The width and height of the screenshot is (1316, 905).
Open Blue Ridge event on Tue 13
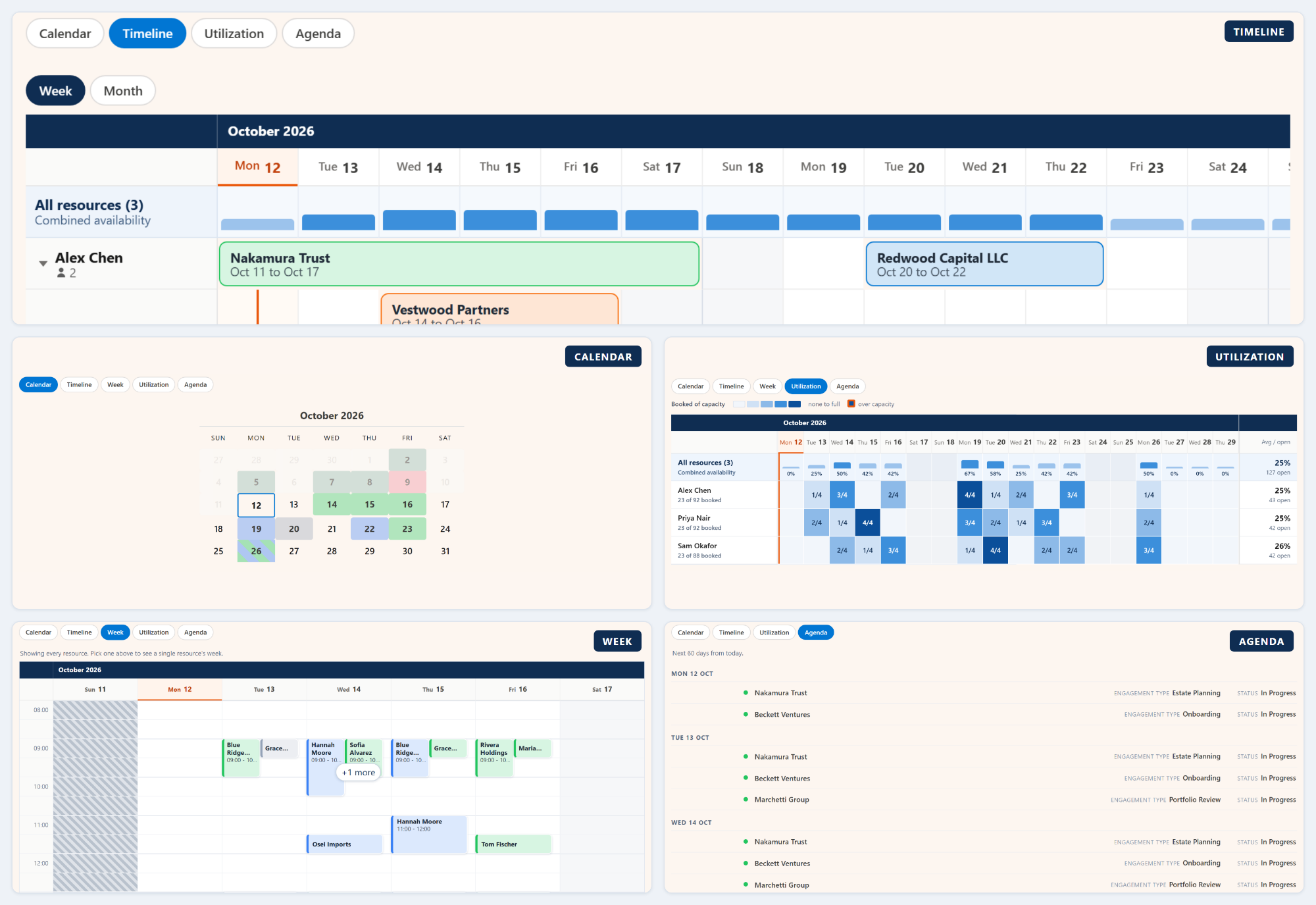point(241,758)
